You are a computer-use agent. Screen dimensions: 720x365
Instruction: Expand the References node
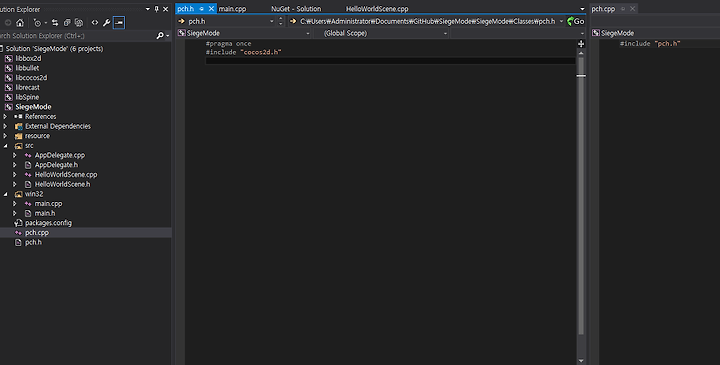pos(5,117)
